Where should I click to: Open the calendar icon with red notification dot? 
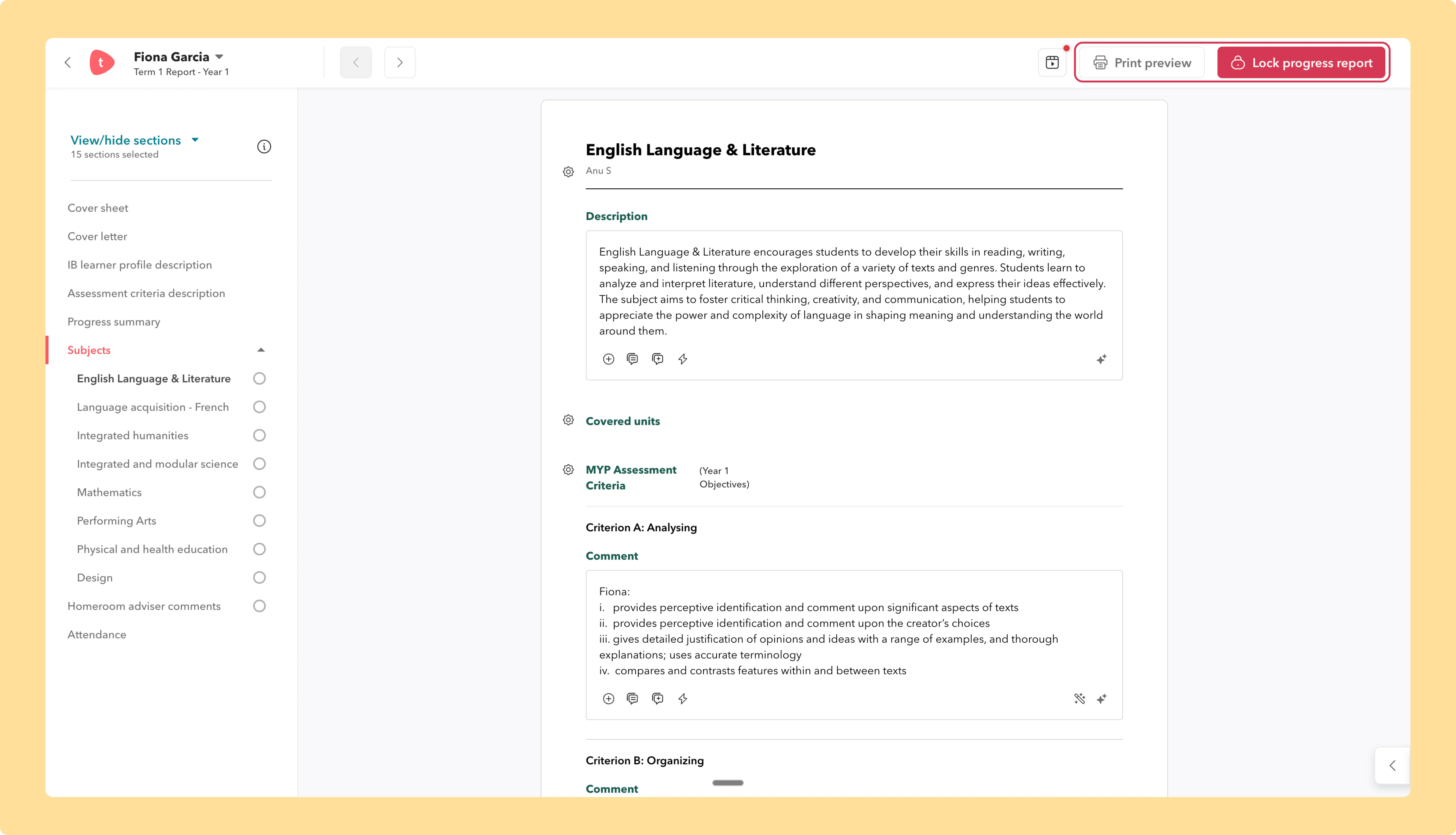[1052, 63]
